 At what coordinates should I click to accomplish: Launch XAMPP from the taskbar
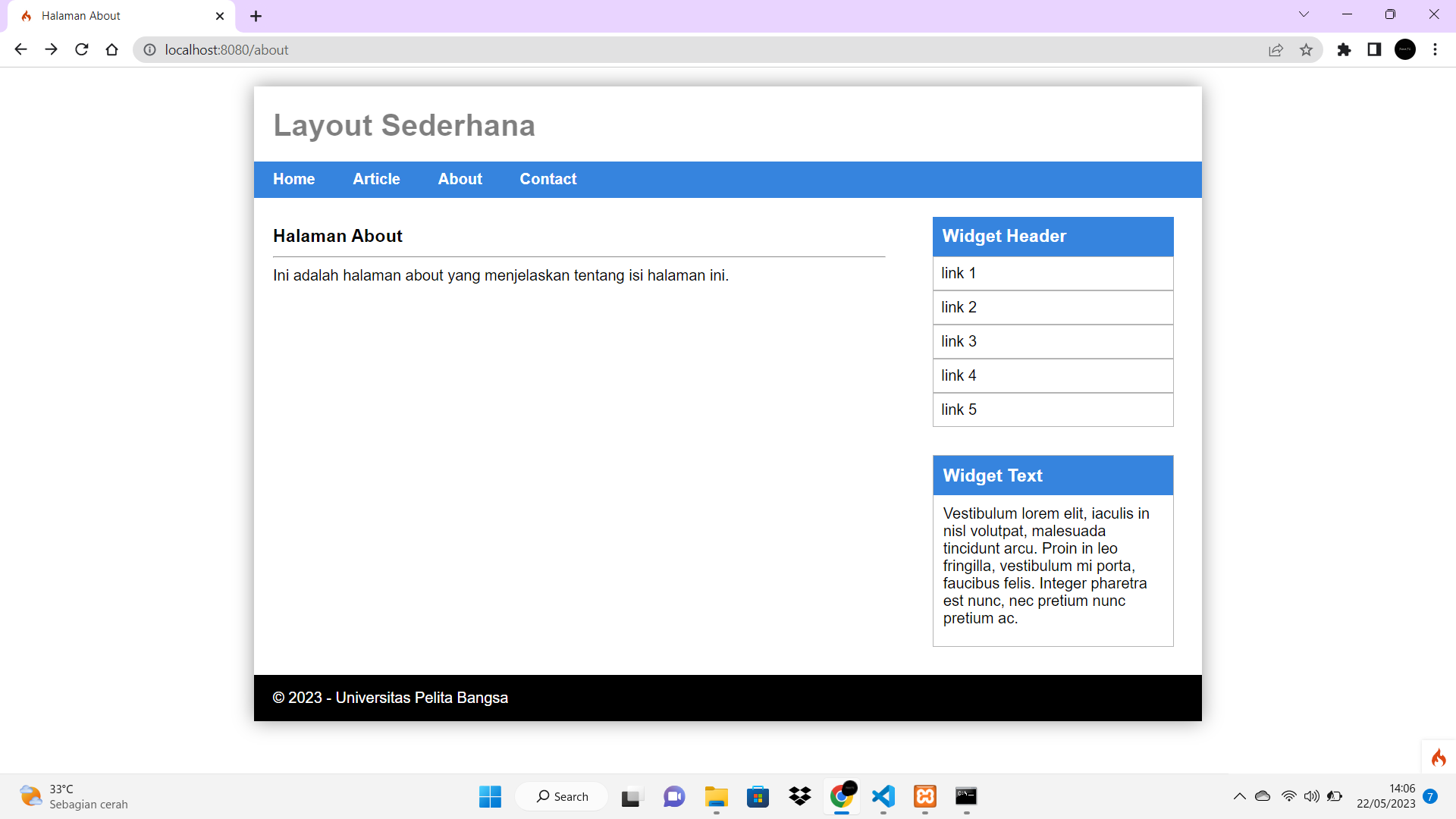point(925,796)
